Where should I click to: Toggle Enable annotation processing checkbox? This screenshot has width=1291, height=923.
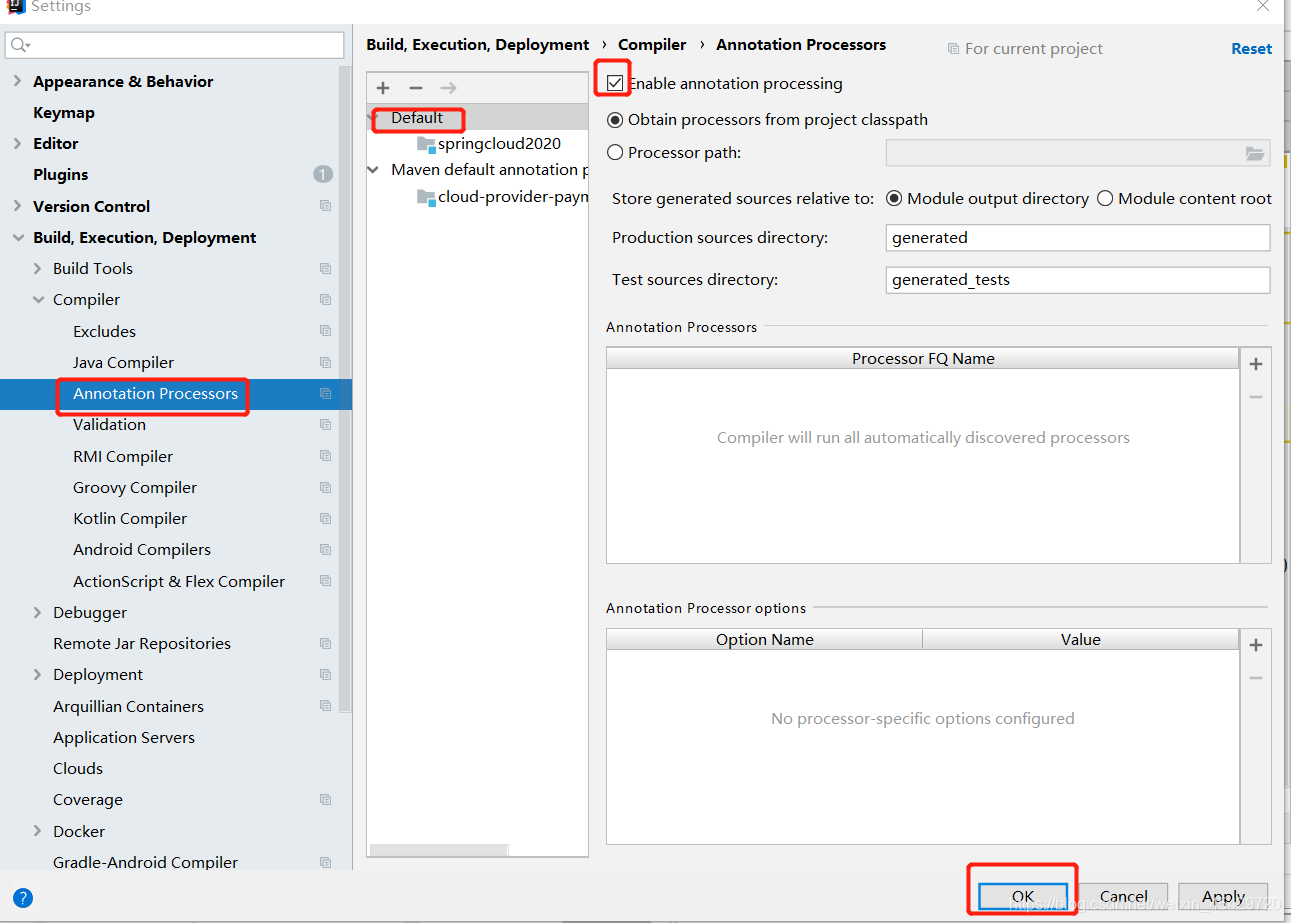coord(615,83)
